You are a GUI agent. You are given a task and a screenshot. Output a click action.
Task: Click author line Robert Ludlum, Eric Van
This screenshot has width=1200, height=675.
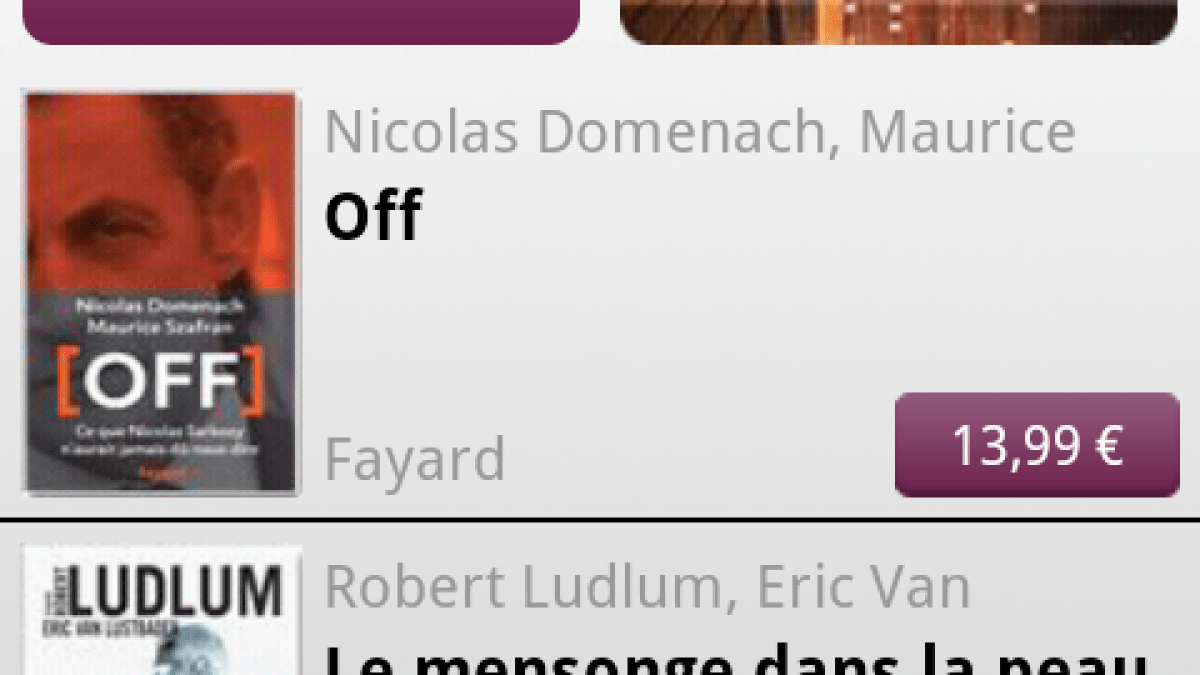point(647,587)
